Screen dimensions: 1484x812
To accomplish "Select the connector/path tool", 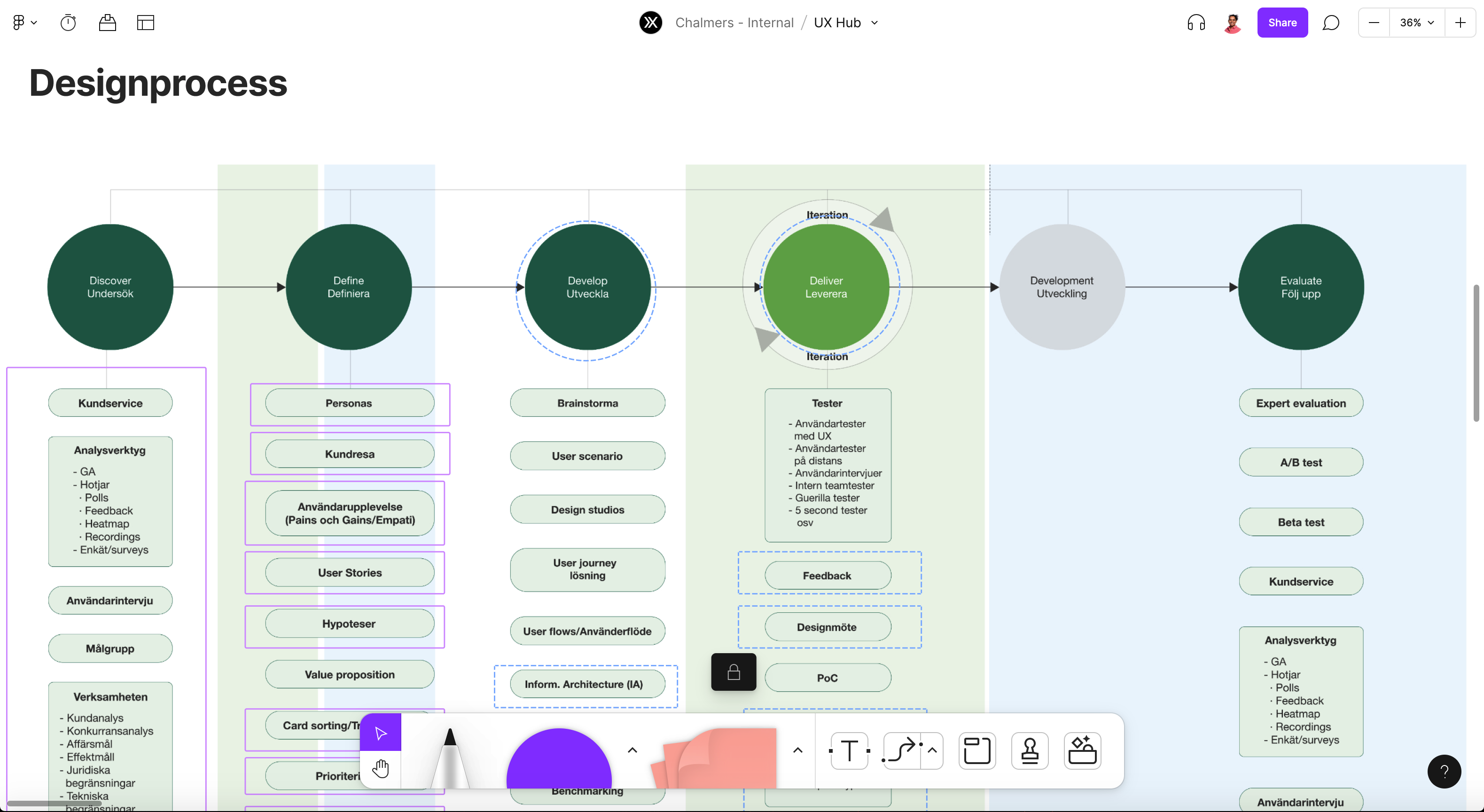I will point(899,750).
